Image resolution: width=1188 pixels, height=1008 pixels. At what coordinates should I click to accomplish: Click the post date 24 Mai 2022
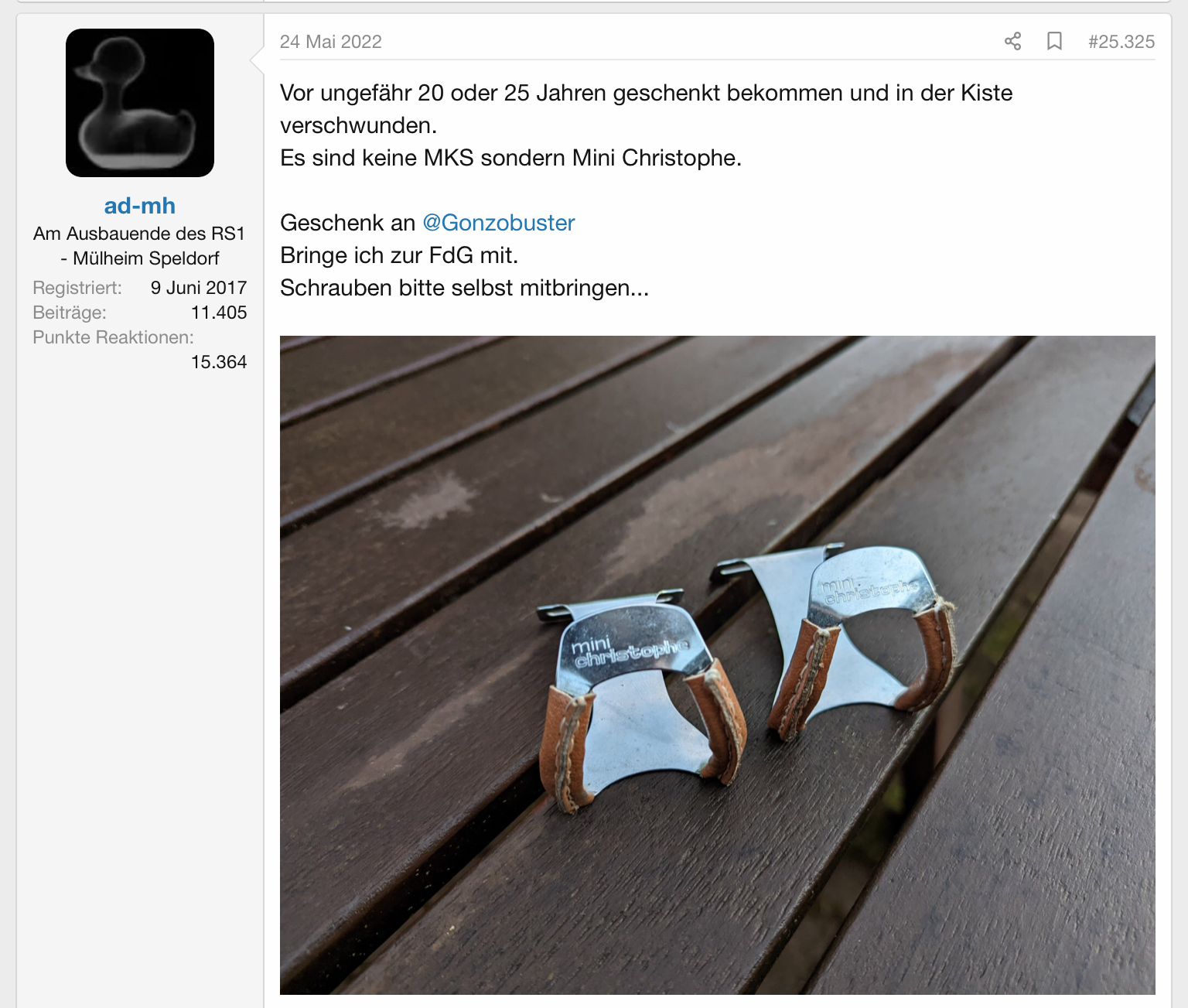pos(331,42)
